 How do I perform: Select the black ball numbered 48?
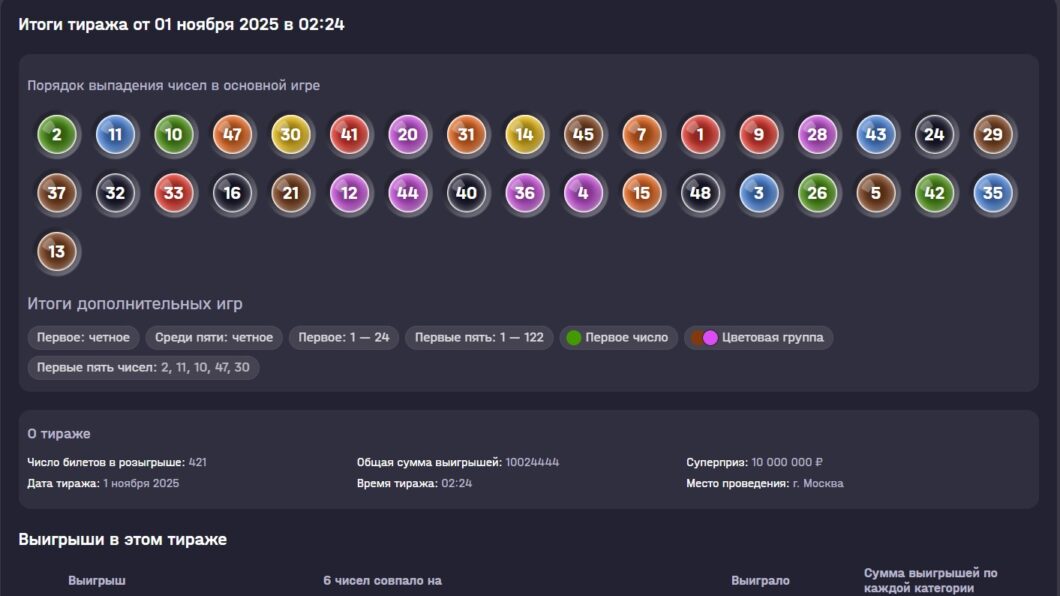click(x=700, y=193)
